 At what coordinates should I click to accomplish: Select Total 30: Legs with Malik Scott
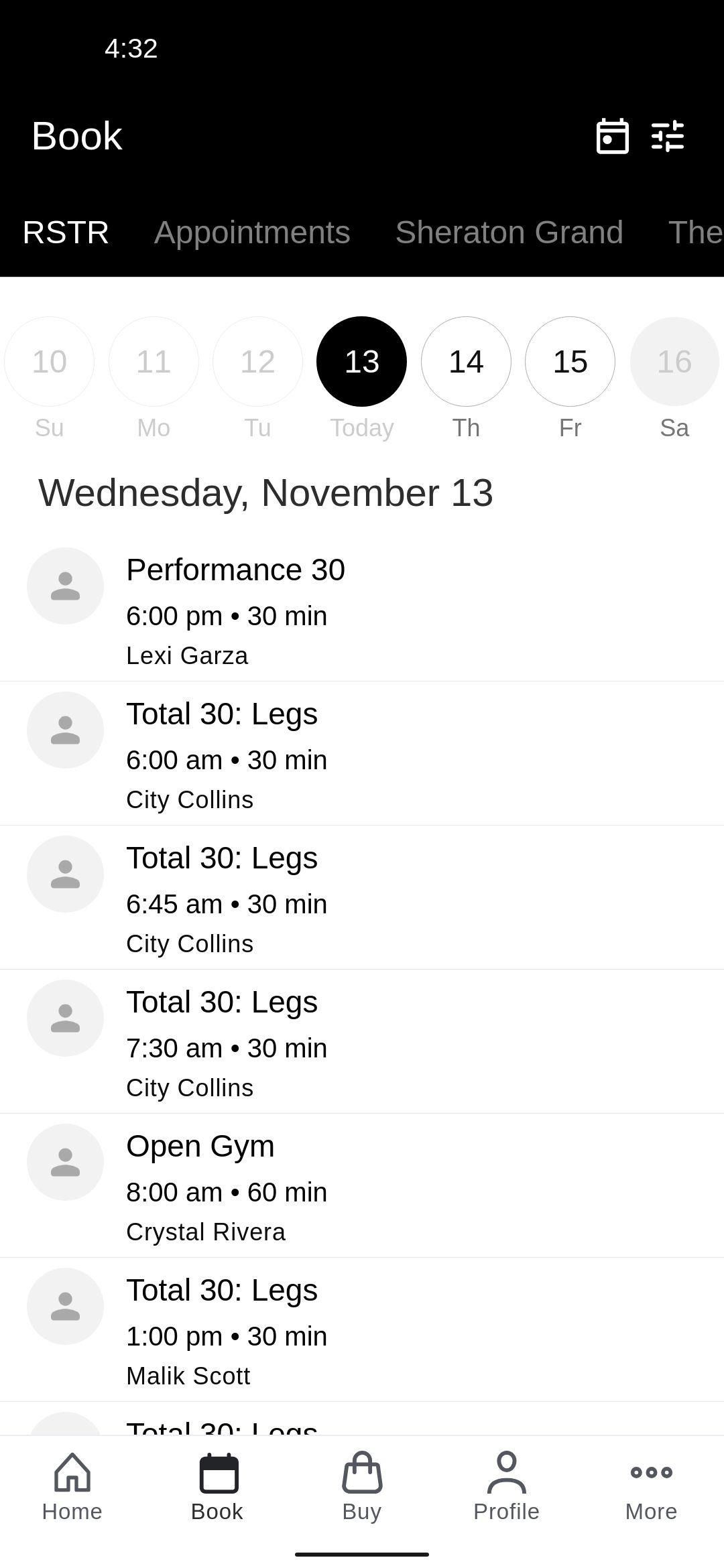coord(362,1330)
